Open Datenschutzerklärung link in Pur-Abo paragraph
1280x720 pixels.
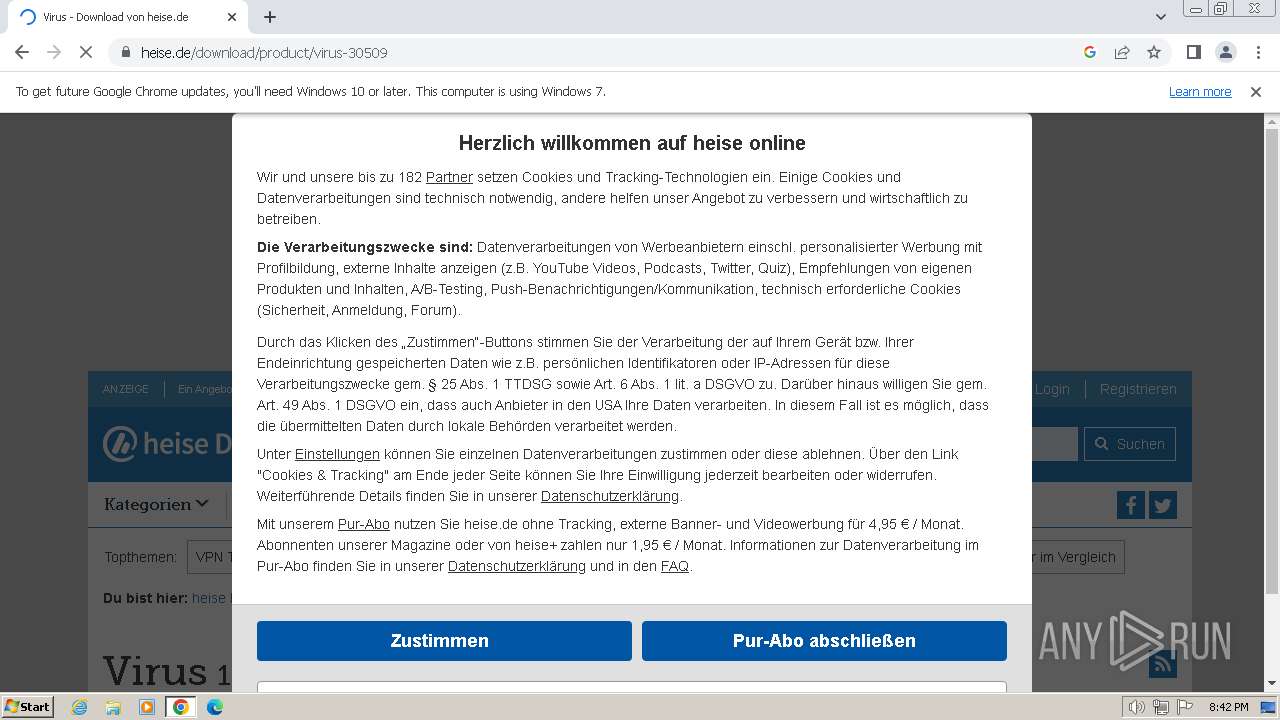tap(517, 566)
